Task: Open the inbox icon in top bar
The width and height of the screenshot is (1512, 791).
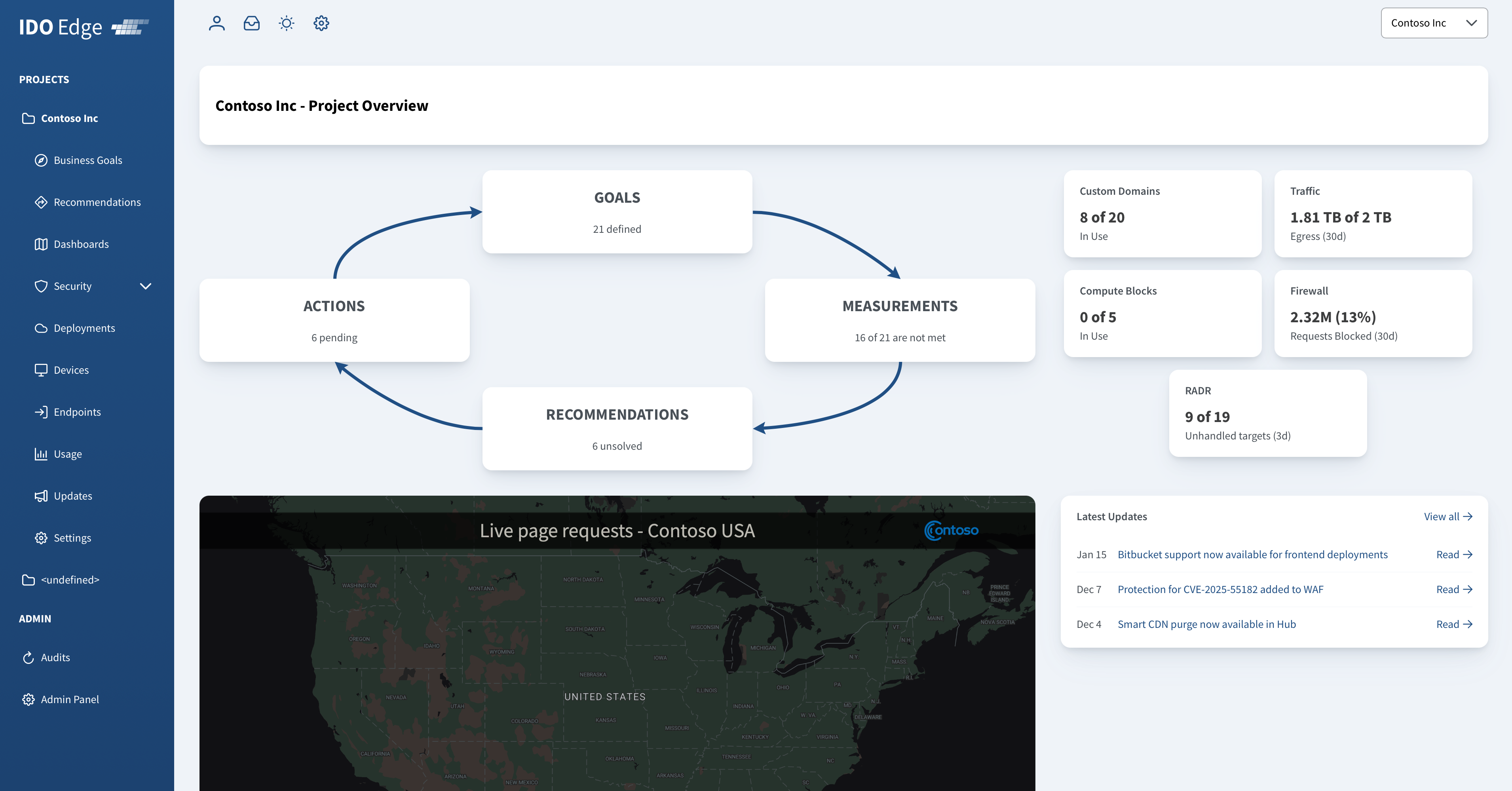Action: click(251, 23)
